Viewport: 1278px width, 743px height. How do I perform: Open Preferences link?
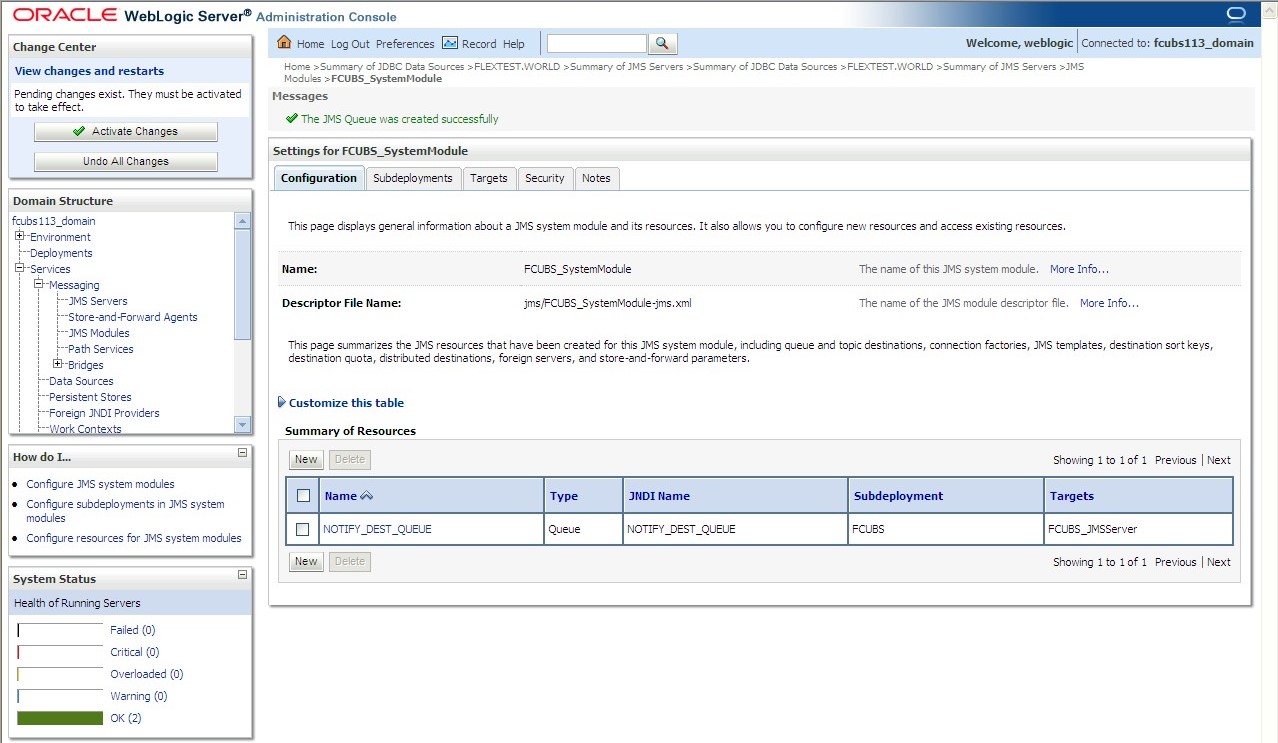[x=405, y=44]
